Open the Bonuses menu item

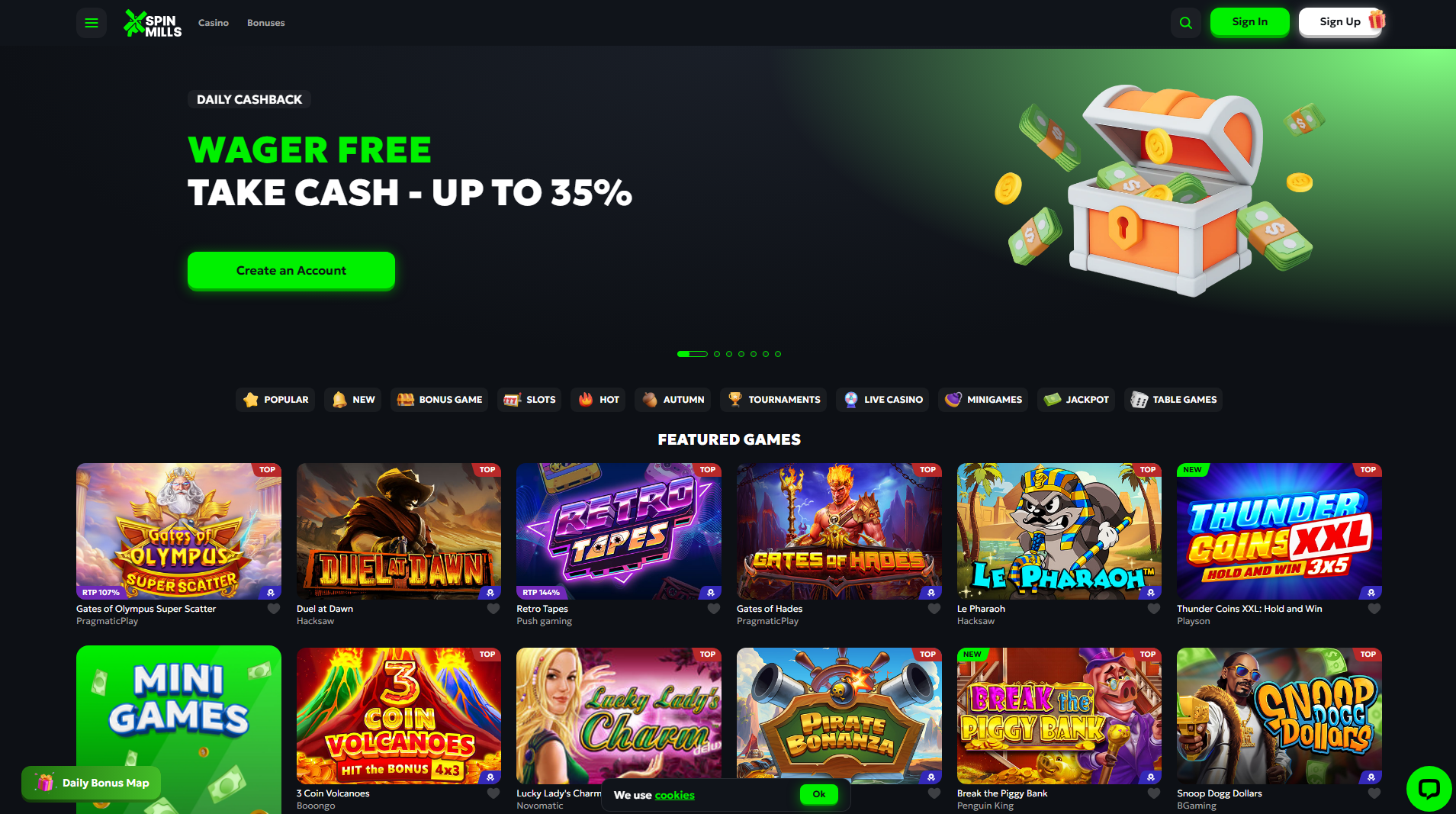pos(266,23)
